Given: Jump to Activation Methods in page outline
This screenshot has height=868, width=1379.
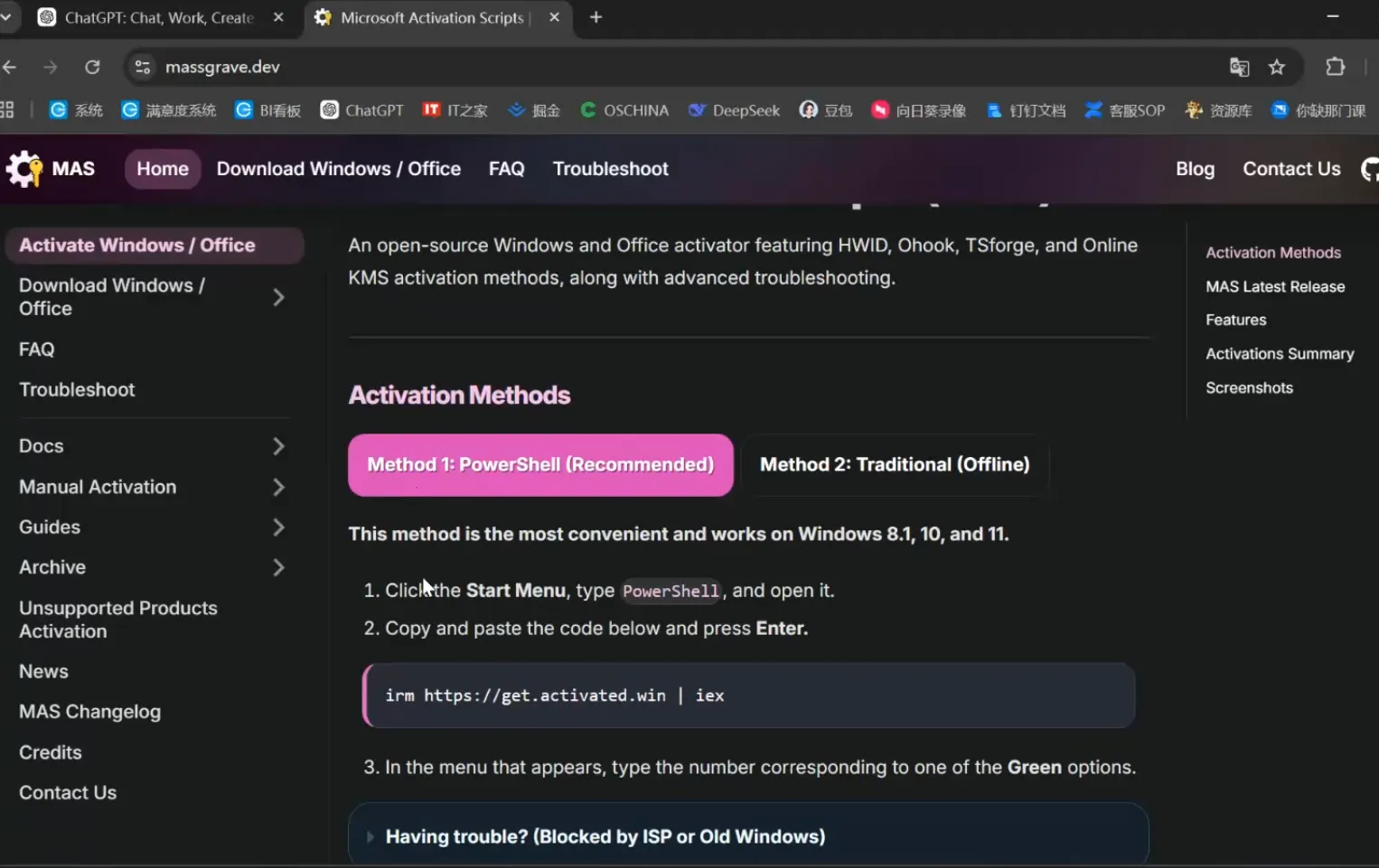Looking at the screenshot, I should (1273, 253).
